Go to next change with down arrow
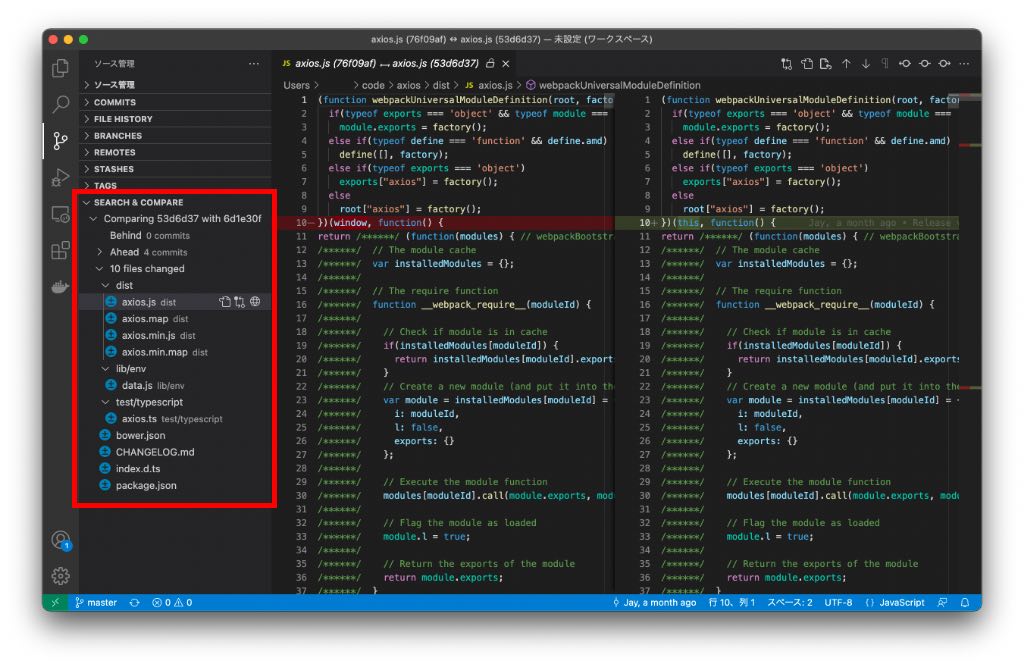Screen dimensions: 1024x667 point(866,64)
